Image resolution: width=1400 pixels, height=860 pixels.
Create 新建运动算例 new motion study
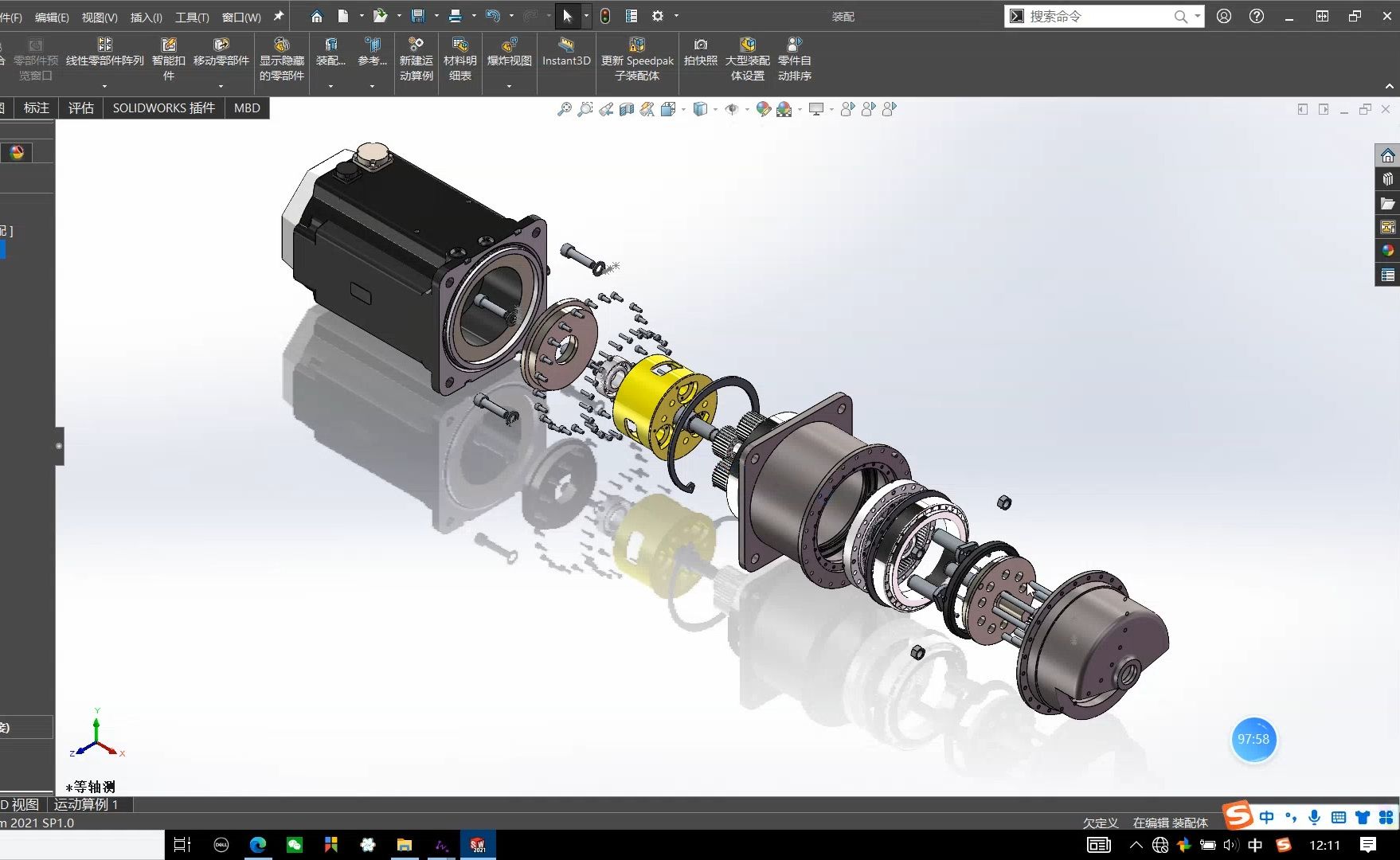(x=416, y=59)
